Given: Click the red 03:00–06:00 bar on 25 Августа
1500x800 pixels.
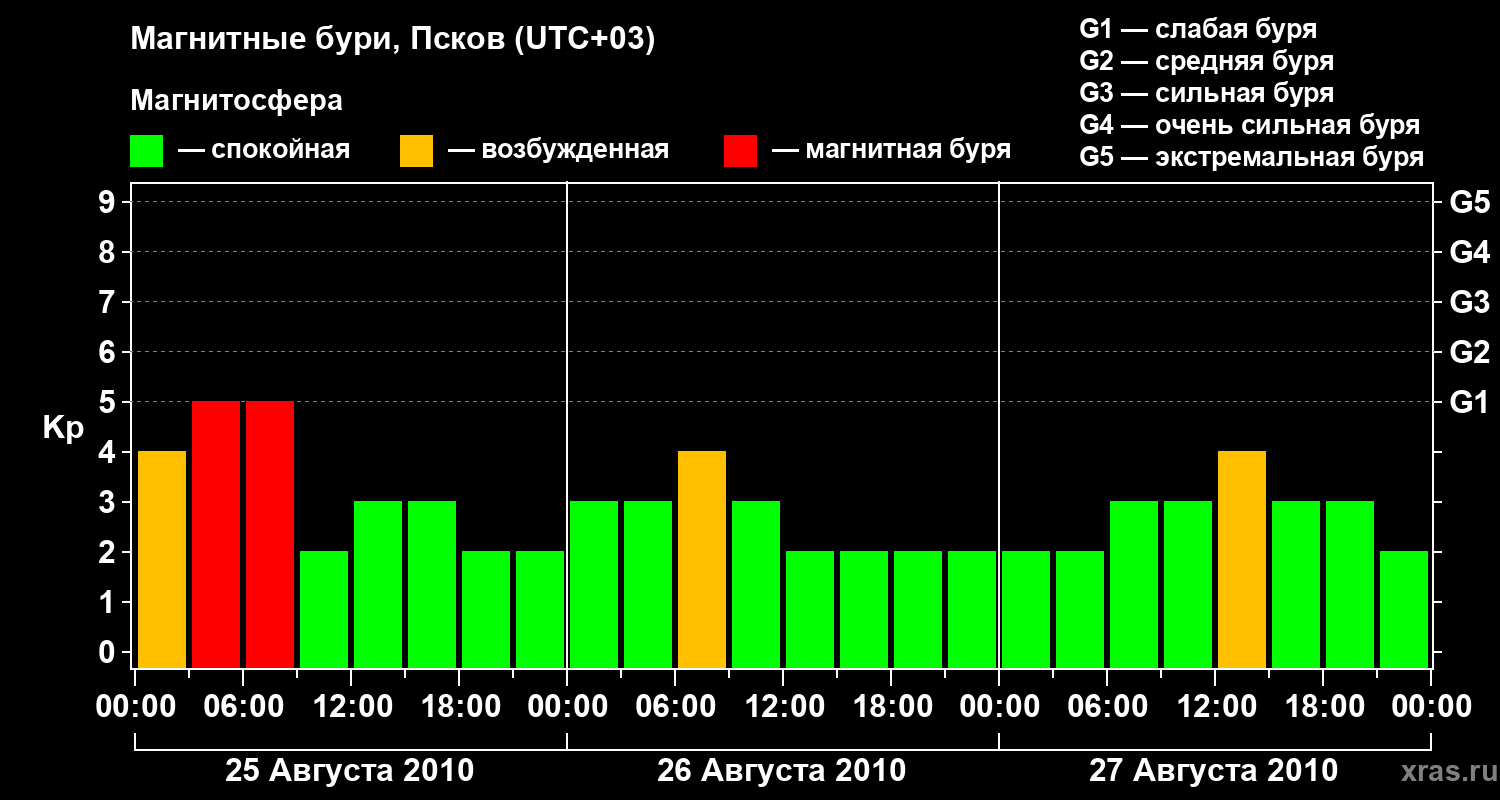Looking at the screenshot, I should tap(216, 534).
